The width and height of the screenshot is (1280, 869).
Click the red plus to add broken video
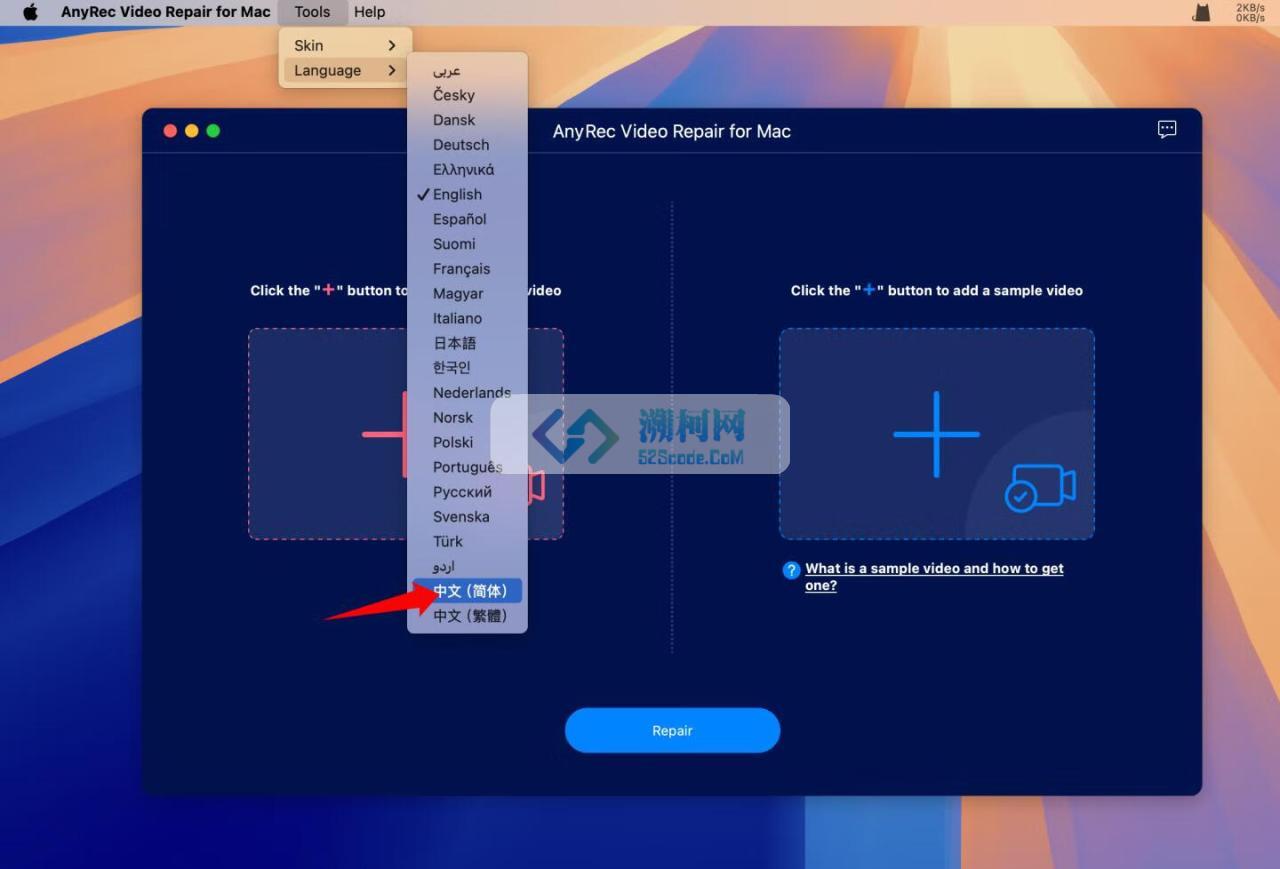[x=385, y=434]
